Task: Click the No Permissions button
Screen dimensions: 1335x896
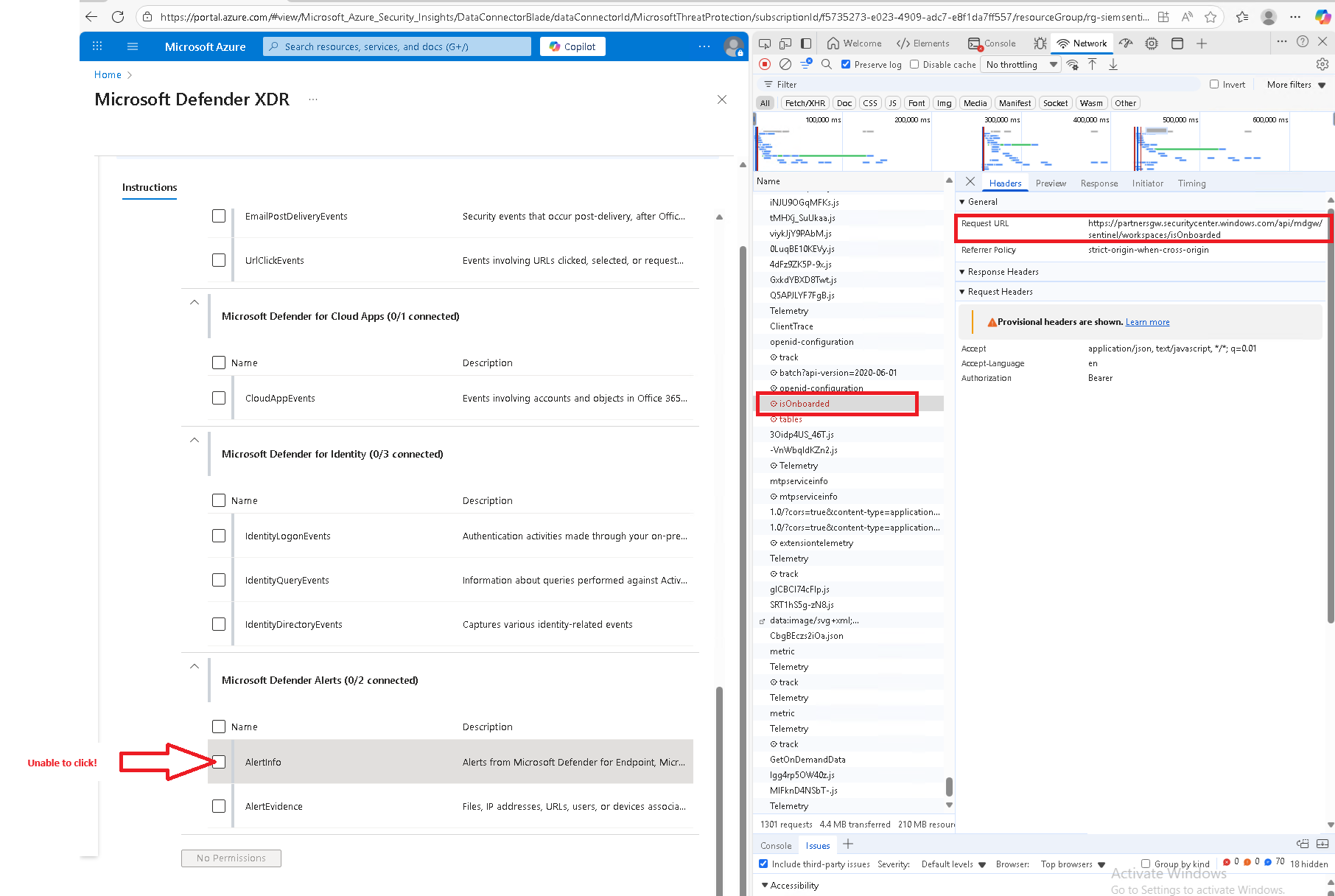Action: 231,858
